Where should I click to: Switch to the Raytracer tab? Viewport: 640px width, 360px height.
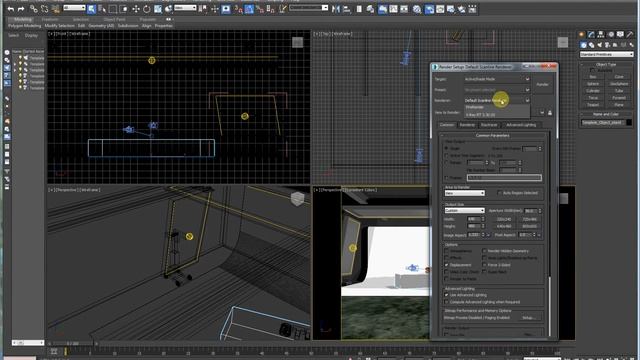click(489, 125)
